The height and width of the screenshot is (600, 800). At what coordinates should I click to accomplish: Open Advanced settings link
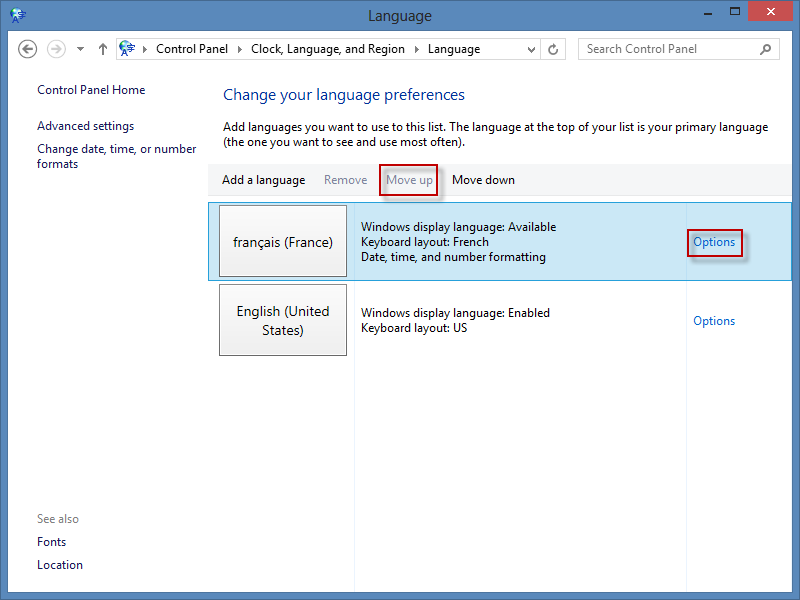click(85, 126)
